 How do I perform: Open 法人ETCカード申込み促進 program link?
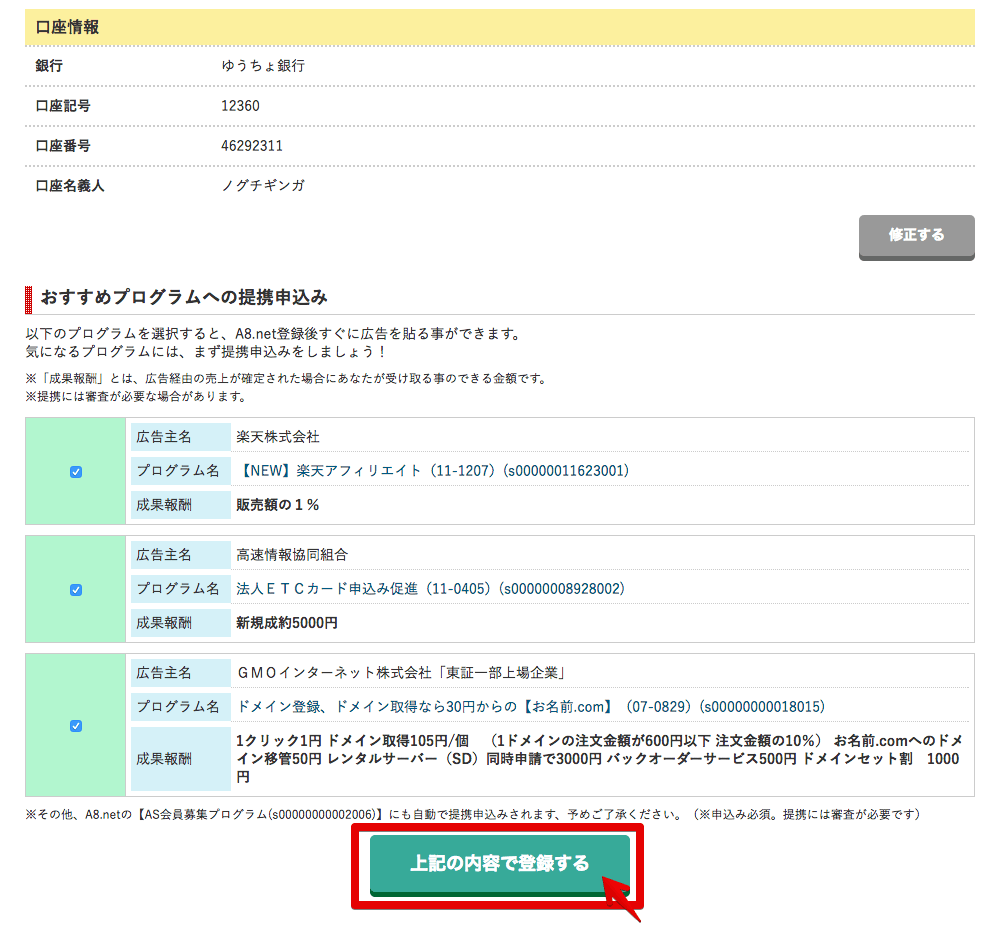pos(430,589)
